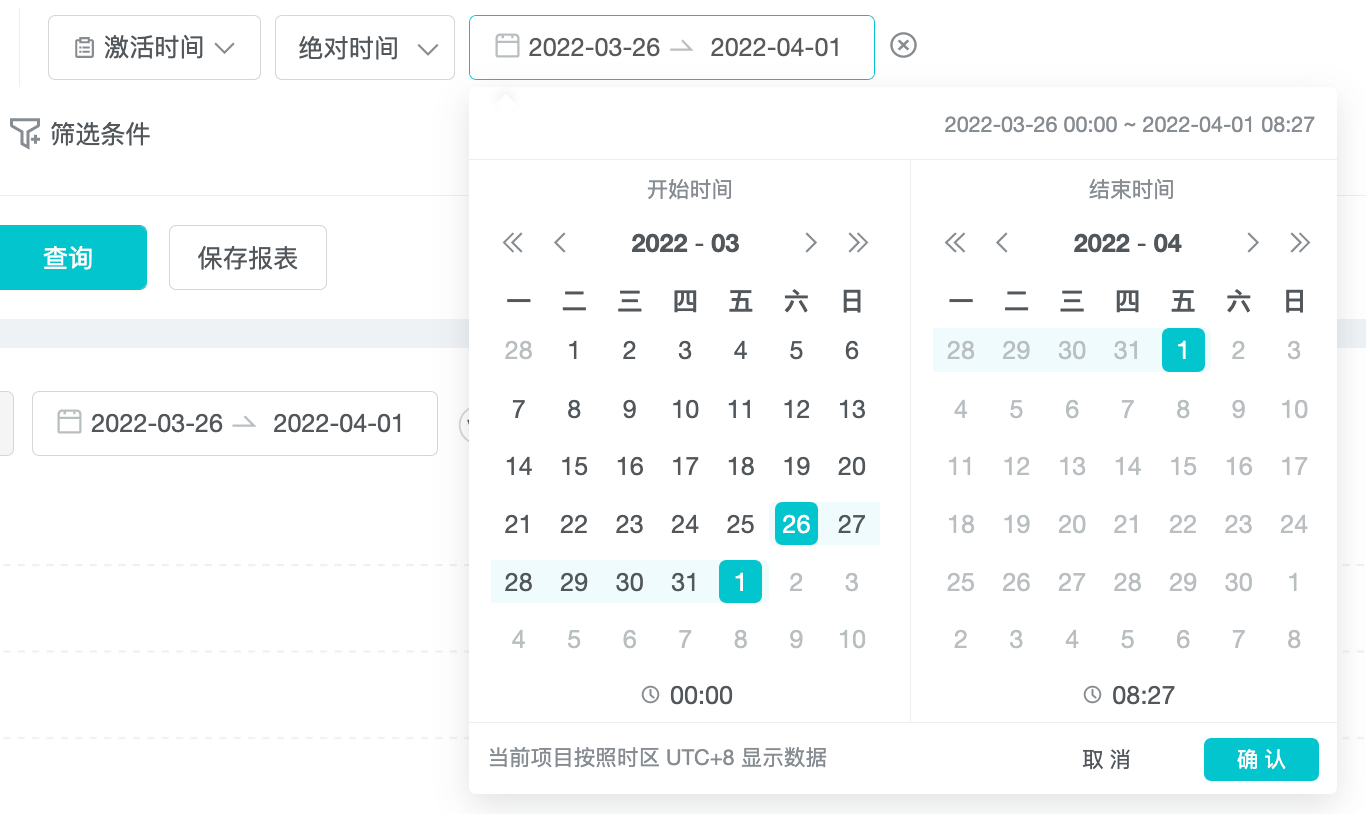
Task: Expand the 绝对时间 time type dropdown
Action: pyautogui.click(x=364, y=47)
